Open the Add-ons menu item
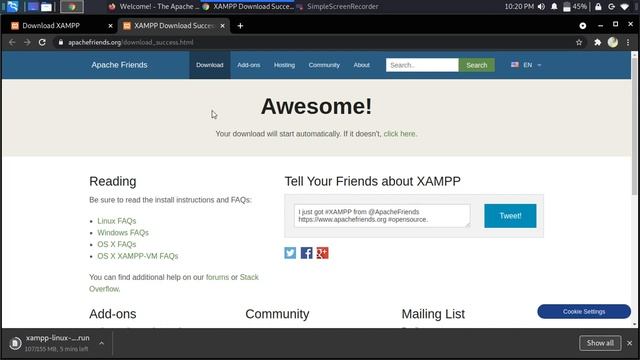Viewport: 640px width, 360px height. 249,65
